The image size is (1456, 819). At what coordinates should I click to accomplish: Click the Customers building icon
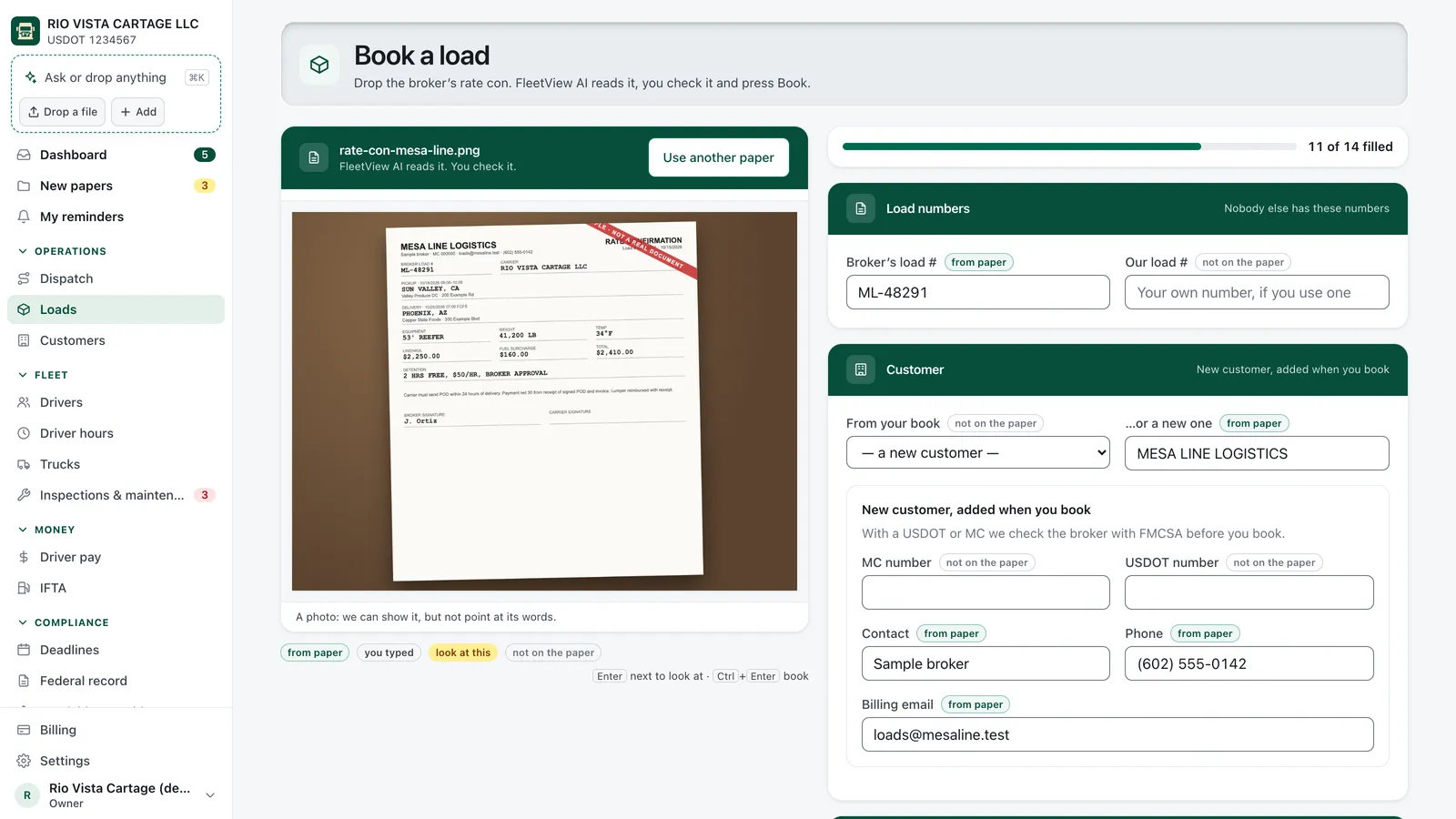click(24, 340)
